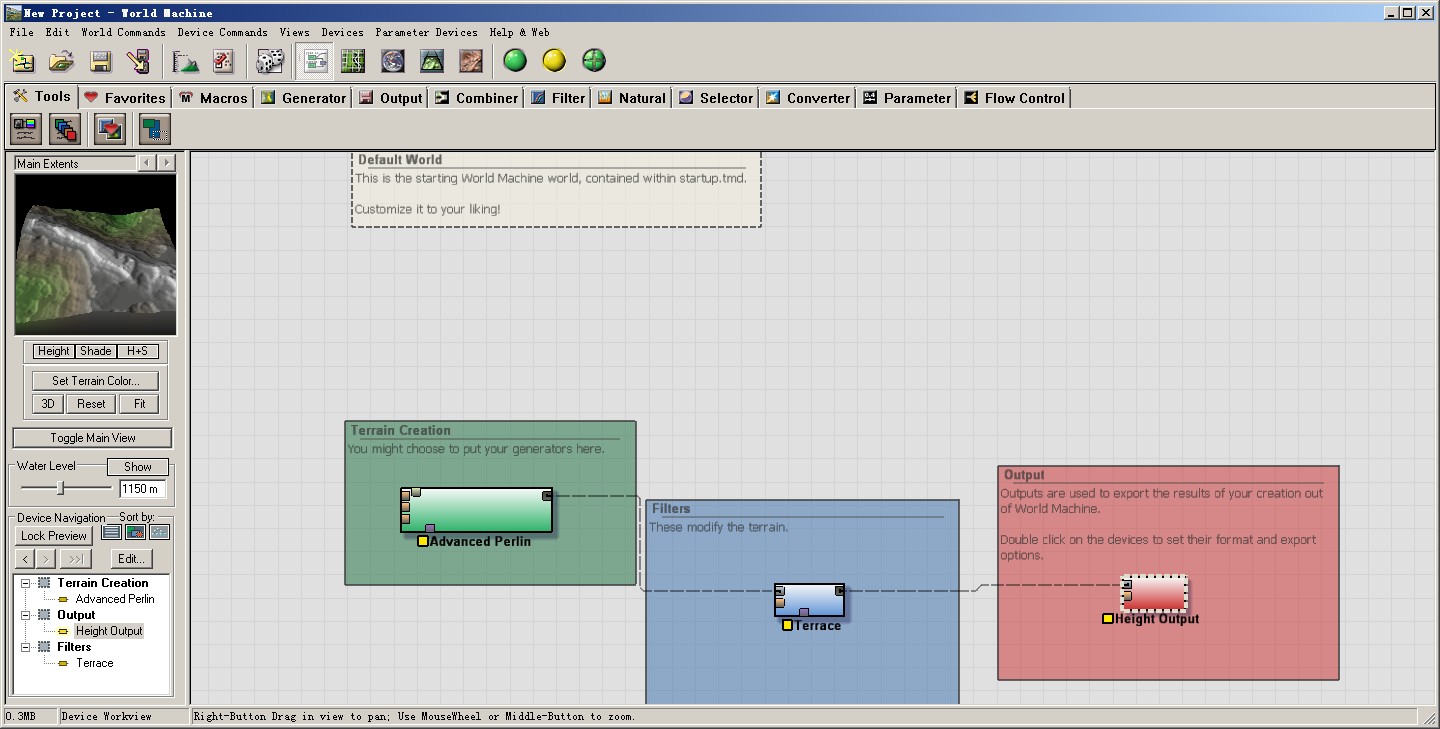The width and height of the screenshot is (1440, 729).
Task: Switch to the Filter tab
Action: [558, 98]
